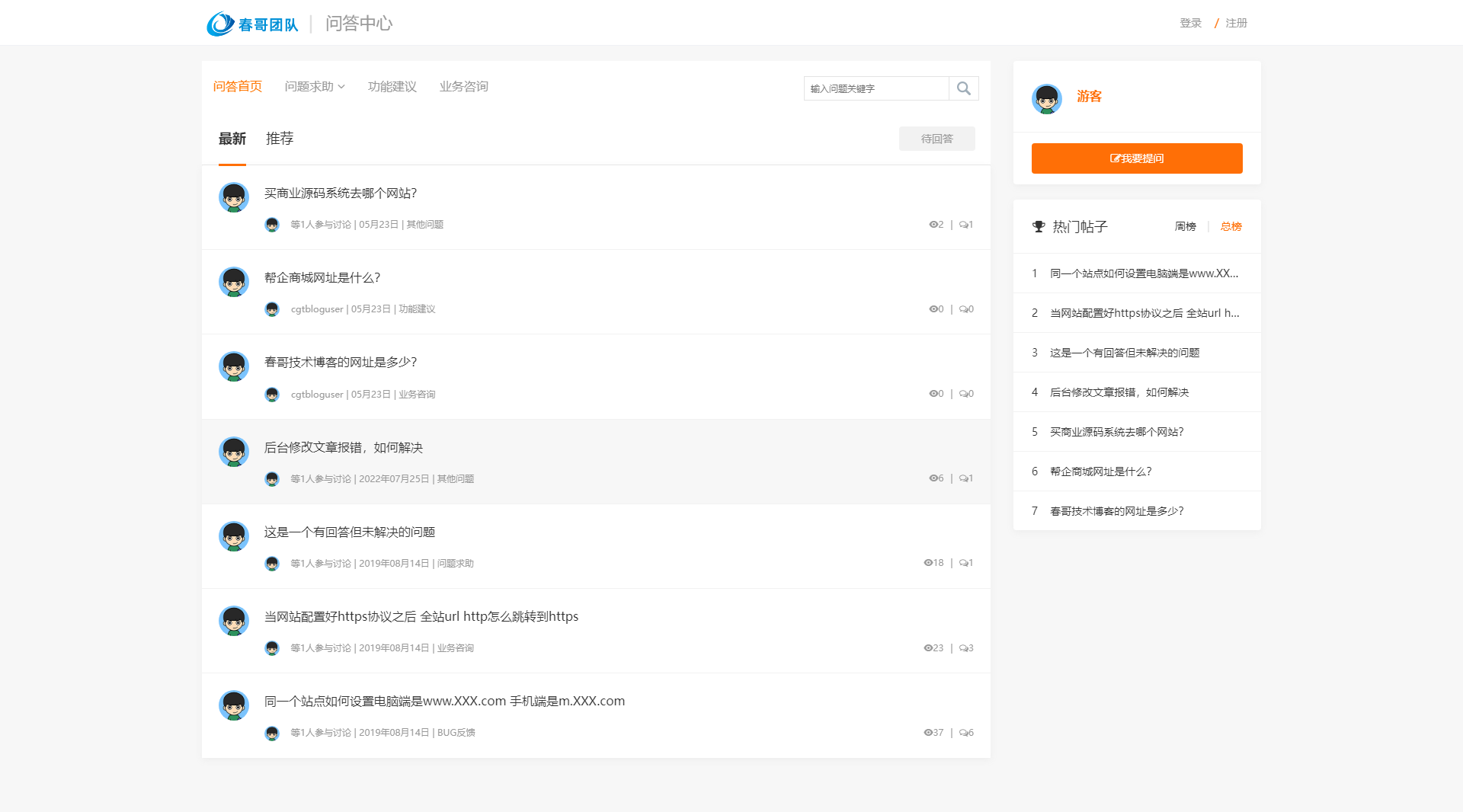Select the 周榜 ranking tab
The image size is (1463, 812).
tap(1186, 227)
